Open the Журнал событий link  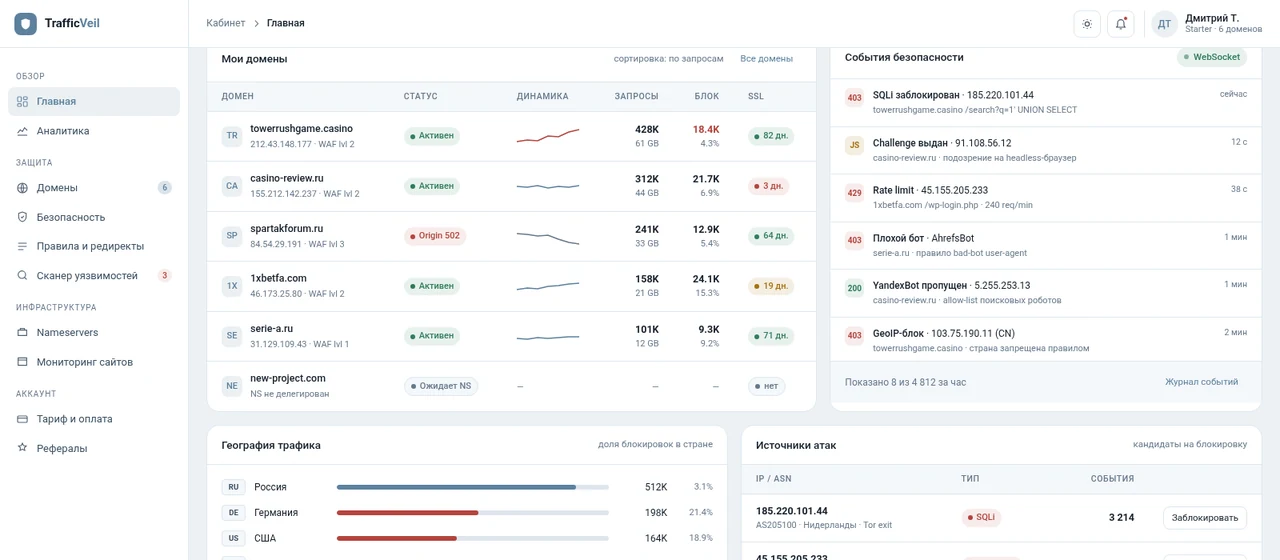(x=1201, y=382)
